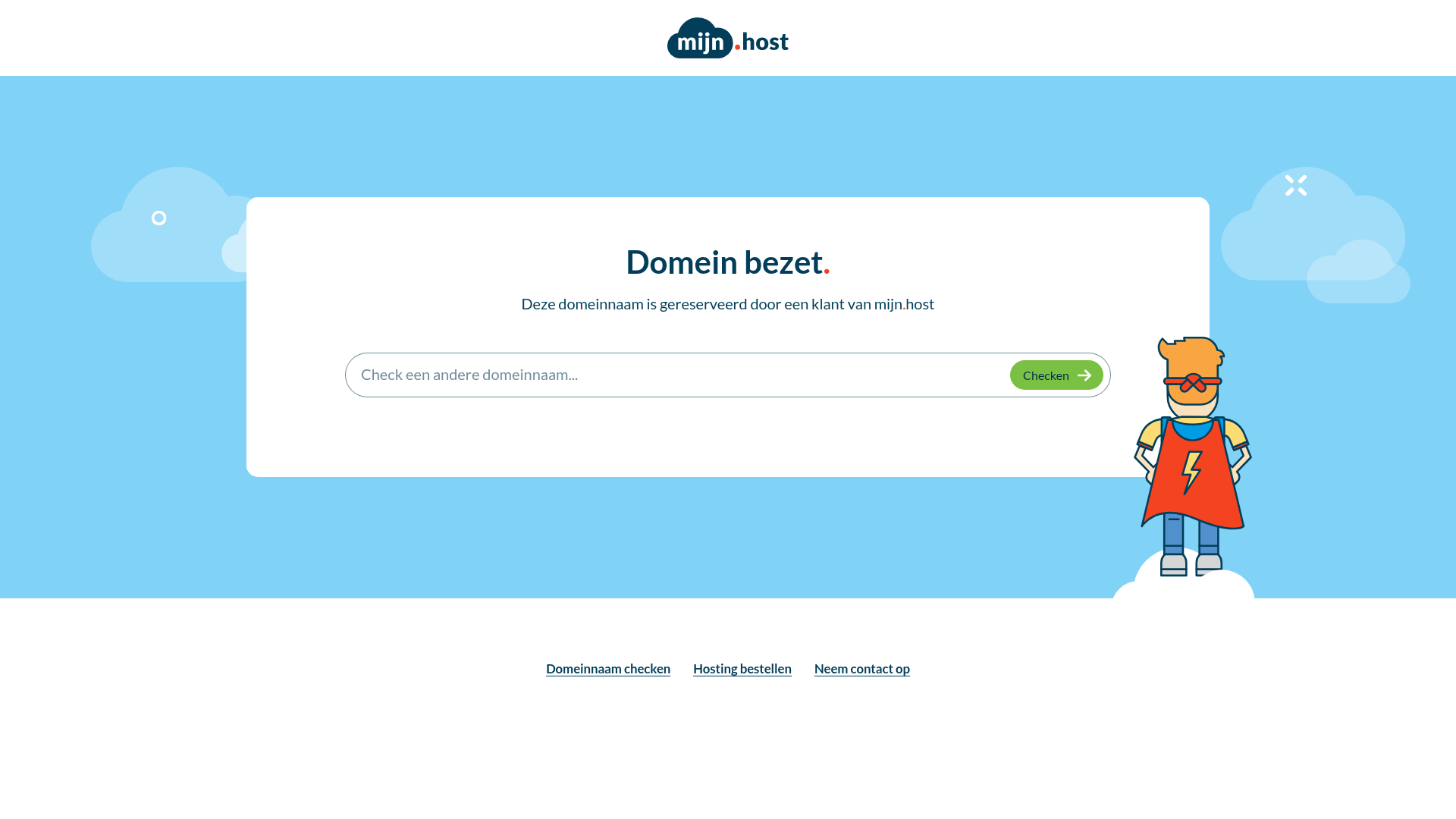Open the Domeinnaam checken link
1456x819 pixels.
(608, 669)
